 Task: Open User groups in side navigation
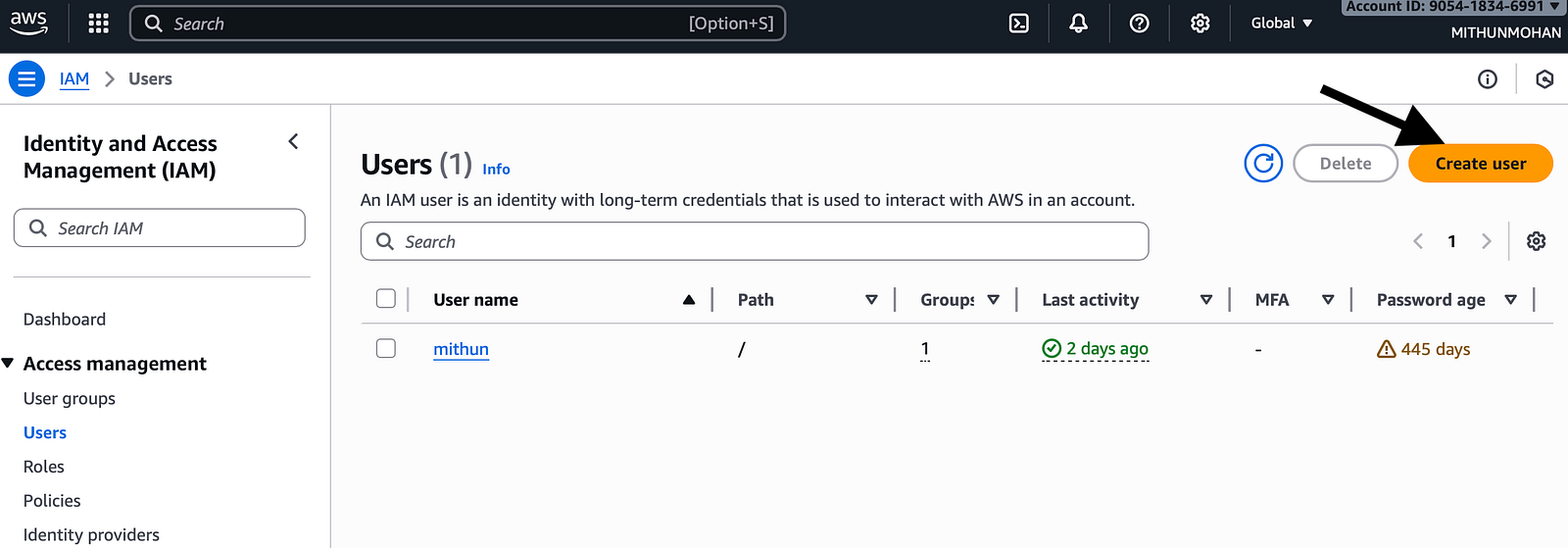click(x=70, y=399)
